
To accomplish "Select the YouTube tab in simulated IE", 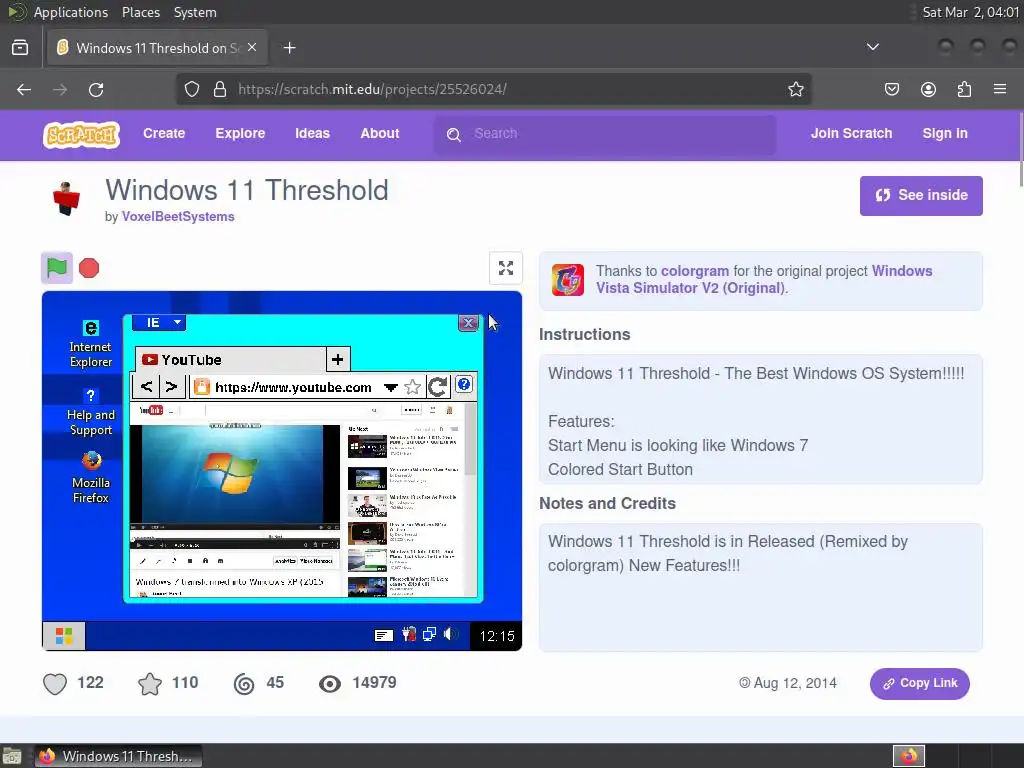I will click(230, 360).
